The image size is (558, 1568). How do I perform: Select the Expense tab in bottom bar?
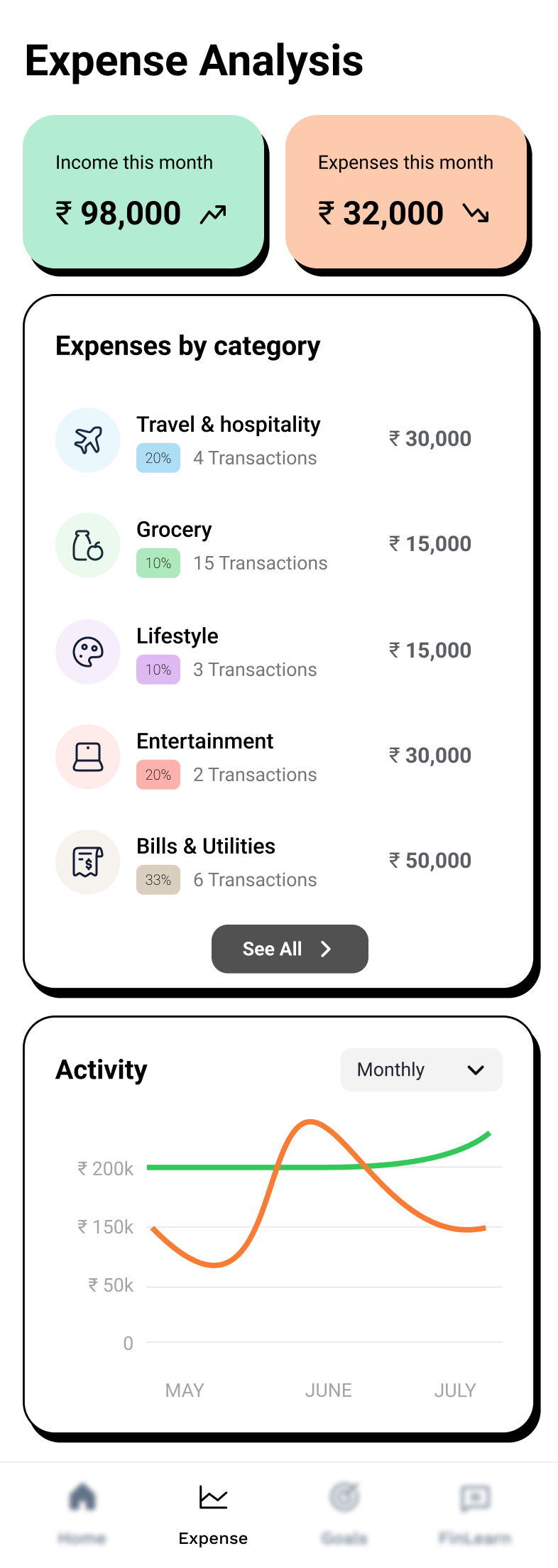pyautogui.click(x=213, y=1513)
